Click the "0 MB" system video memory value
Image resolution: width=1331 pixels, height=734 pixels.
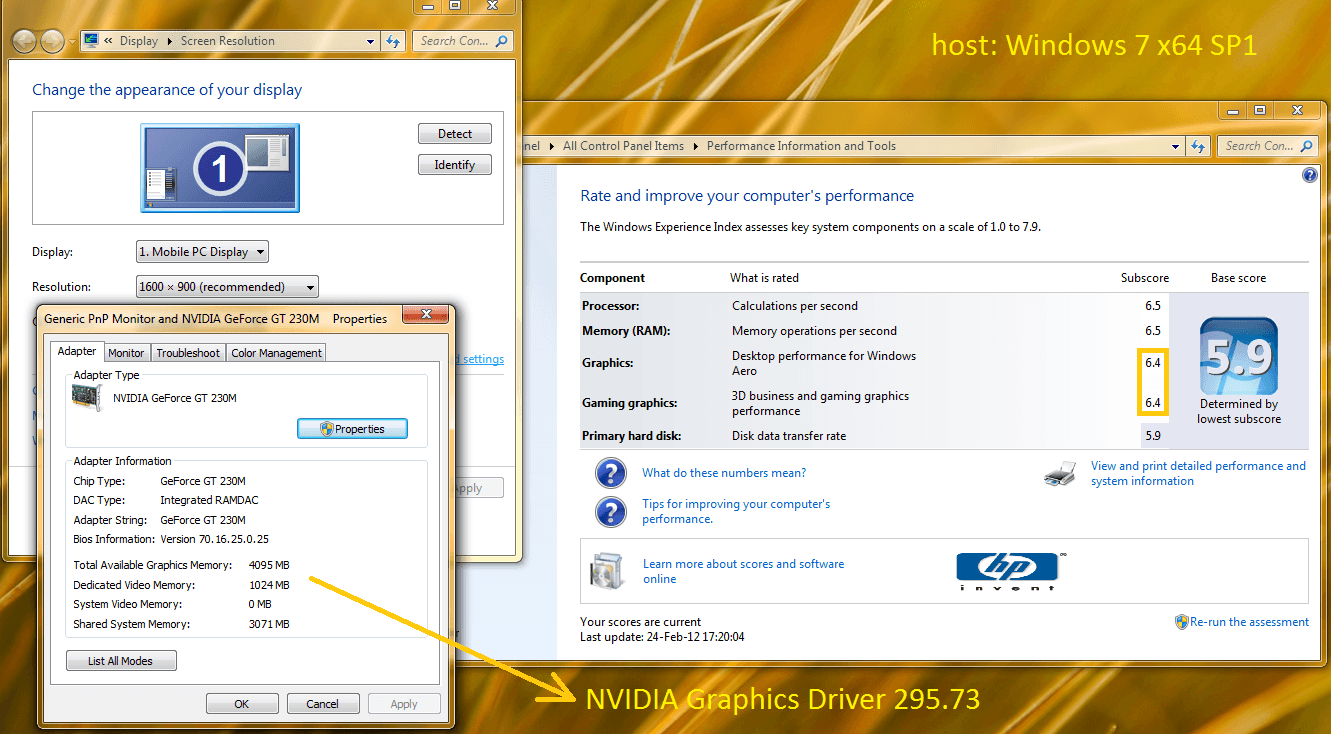260,604
